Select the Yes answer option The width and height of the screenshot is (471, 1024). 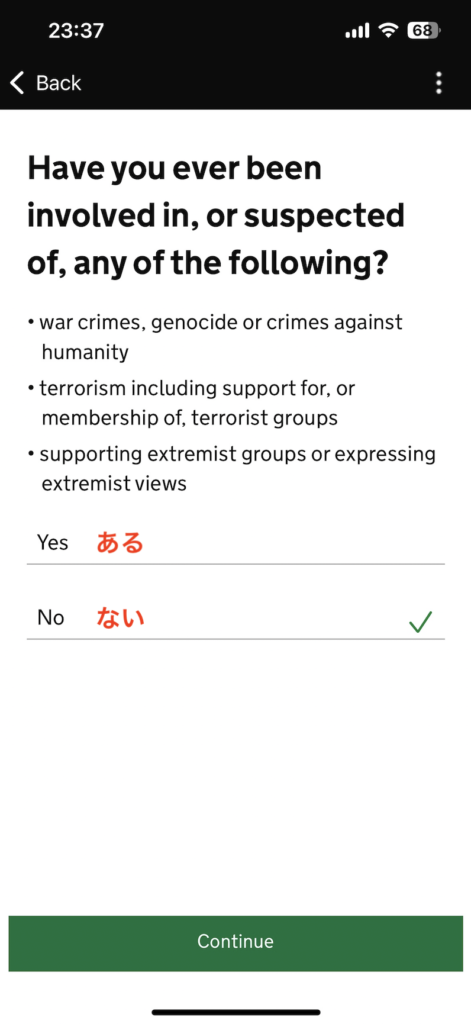(x=236, y=543)
